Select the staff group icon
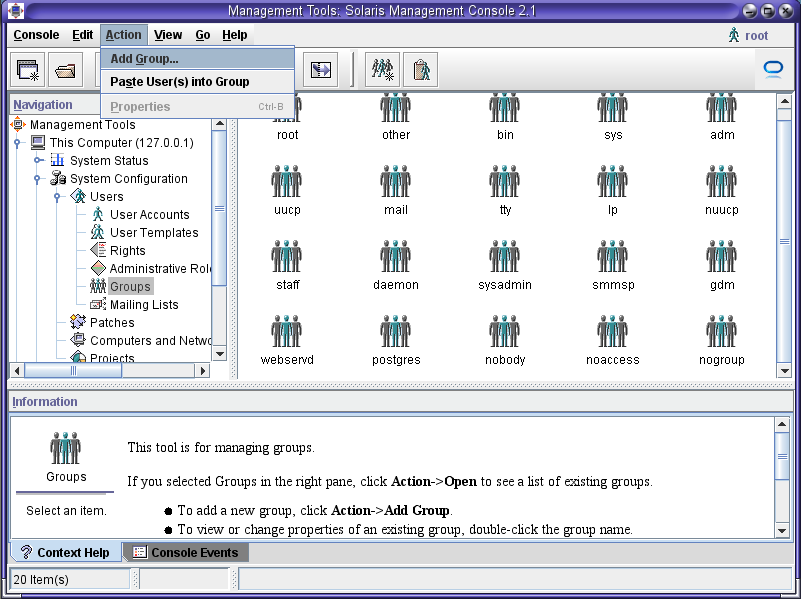801x599 pixels. [287, 256]
